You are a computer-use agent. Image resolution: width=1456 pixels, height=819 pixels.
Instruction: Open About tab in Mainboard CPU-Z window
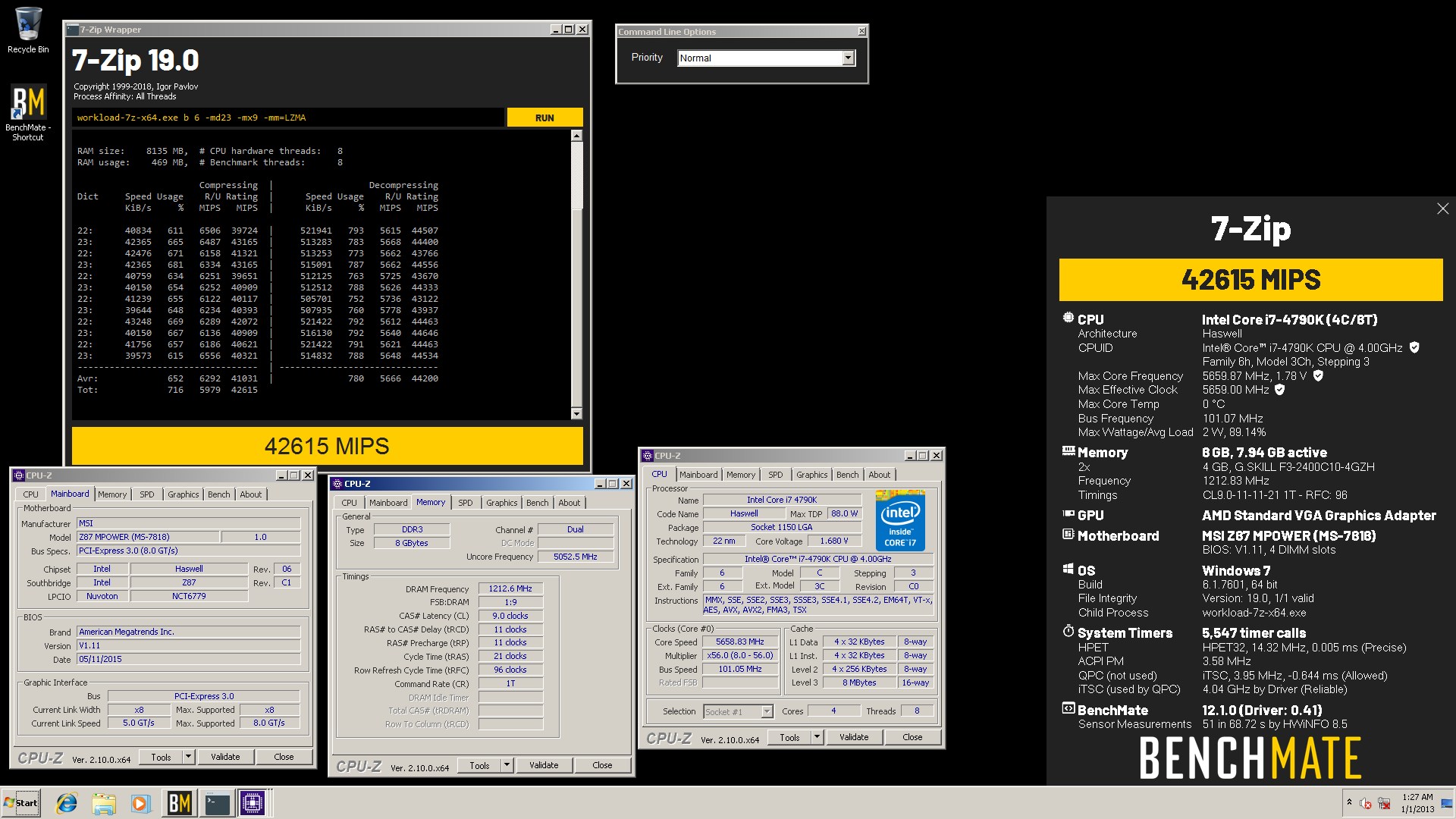click(x=251, y=494)
